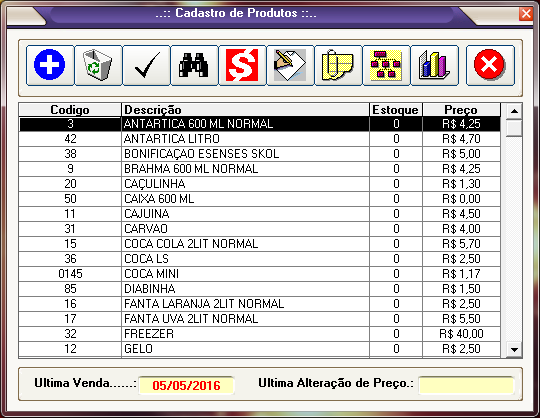Select the COCA LS row
540x418 pixels.
(x=260, y=259)
